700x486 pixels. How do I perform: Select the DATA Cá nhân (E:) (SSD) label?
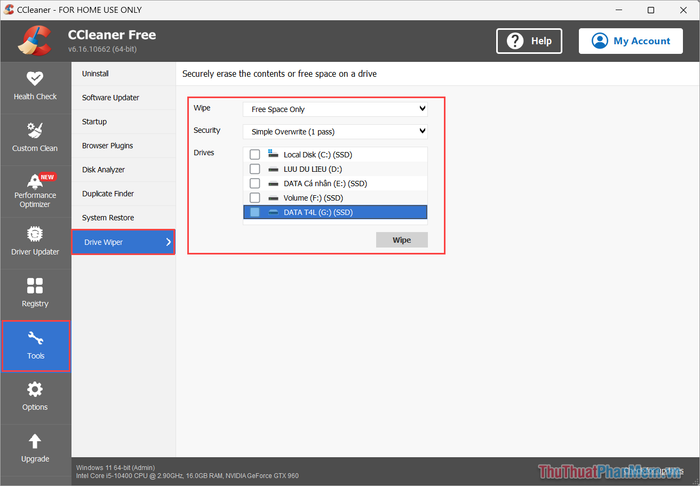[x=325, y=183]
